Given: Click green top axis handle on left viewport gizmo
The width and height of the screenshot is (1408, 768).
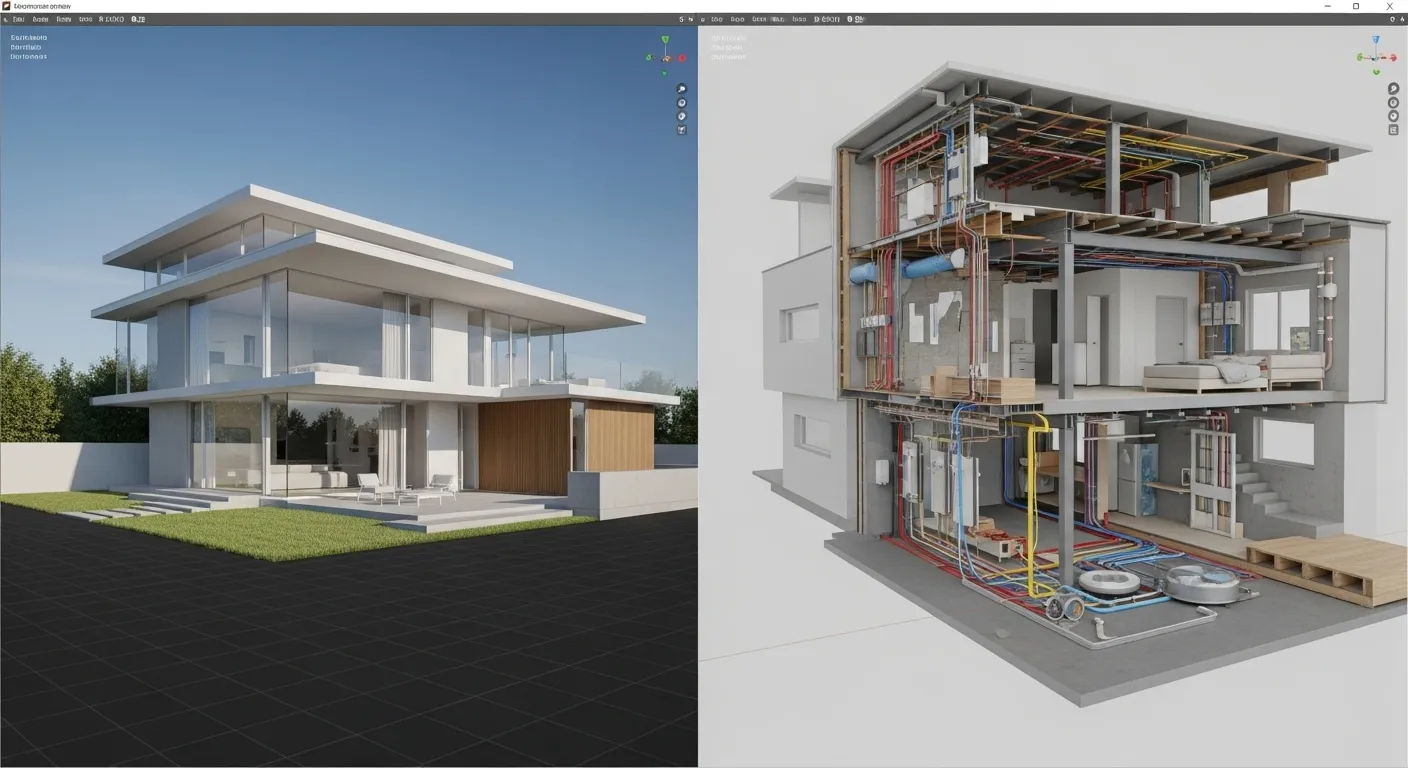Looking at the screenshot, I should (x=665, y=40).
